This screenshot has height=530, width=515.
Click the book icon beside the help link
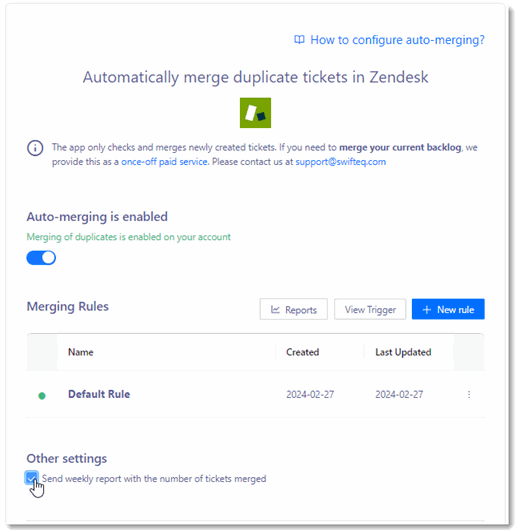click(x=299, y=40)
